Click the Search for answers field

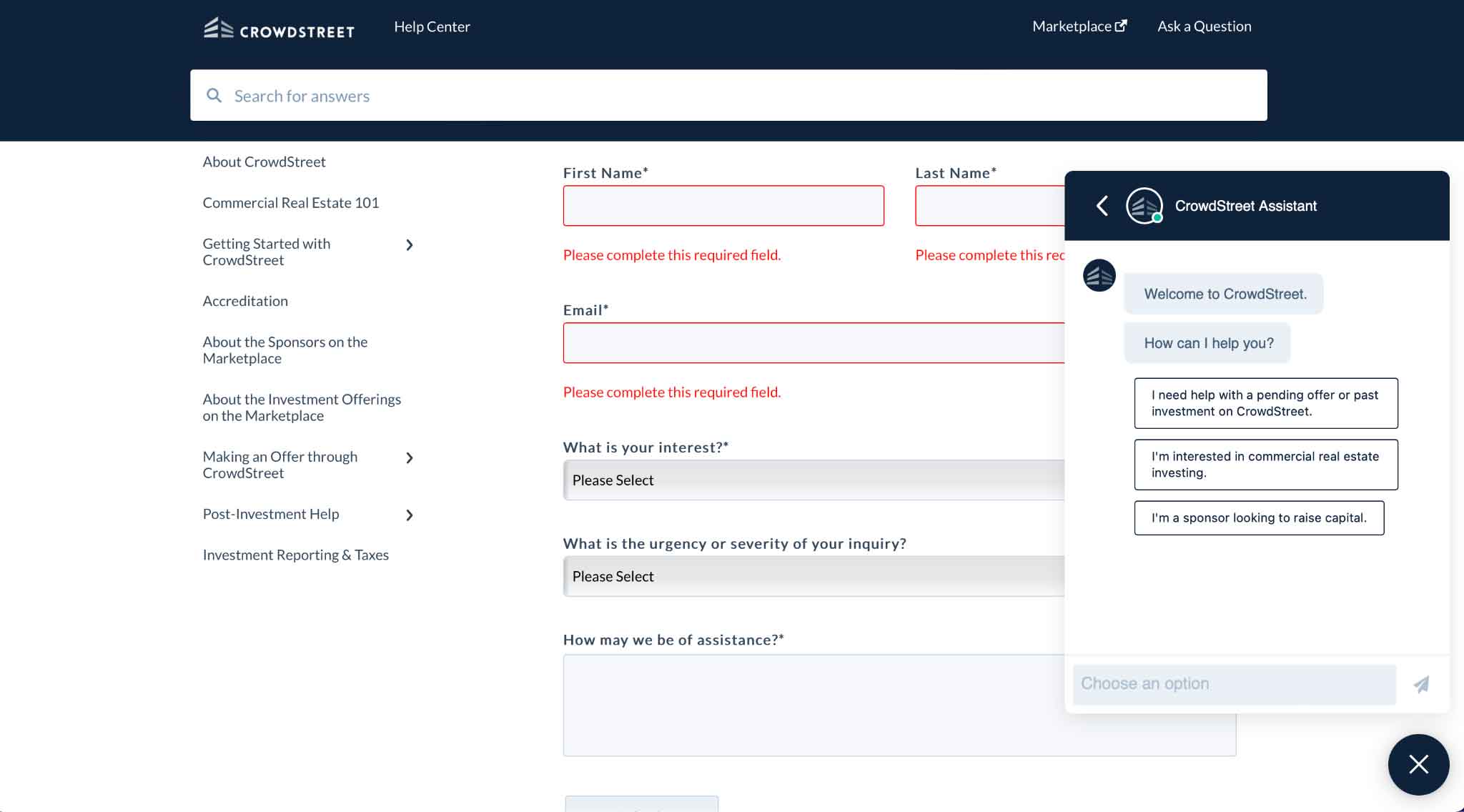728,95
